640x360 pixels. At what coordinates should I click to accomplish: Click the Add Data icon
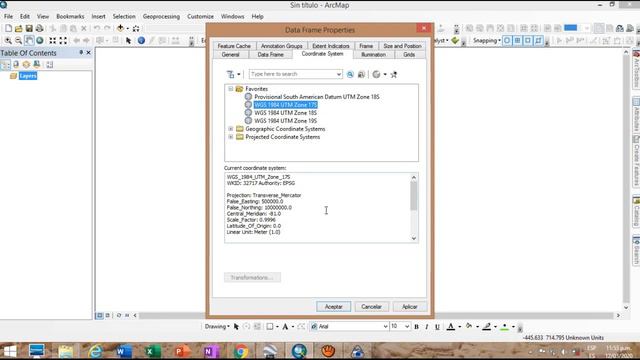120,28
